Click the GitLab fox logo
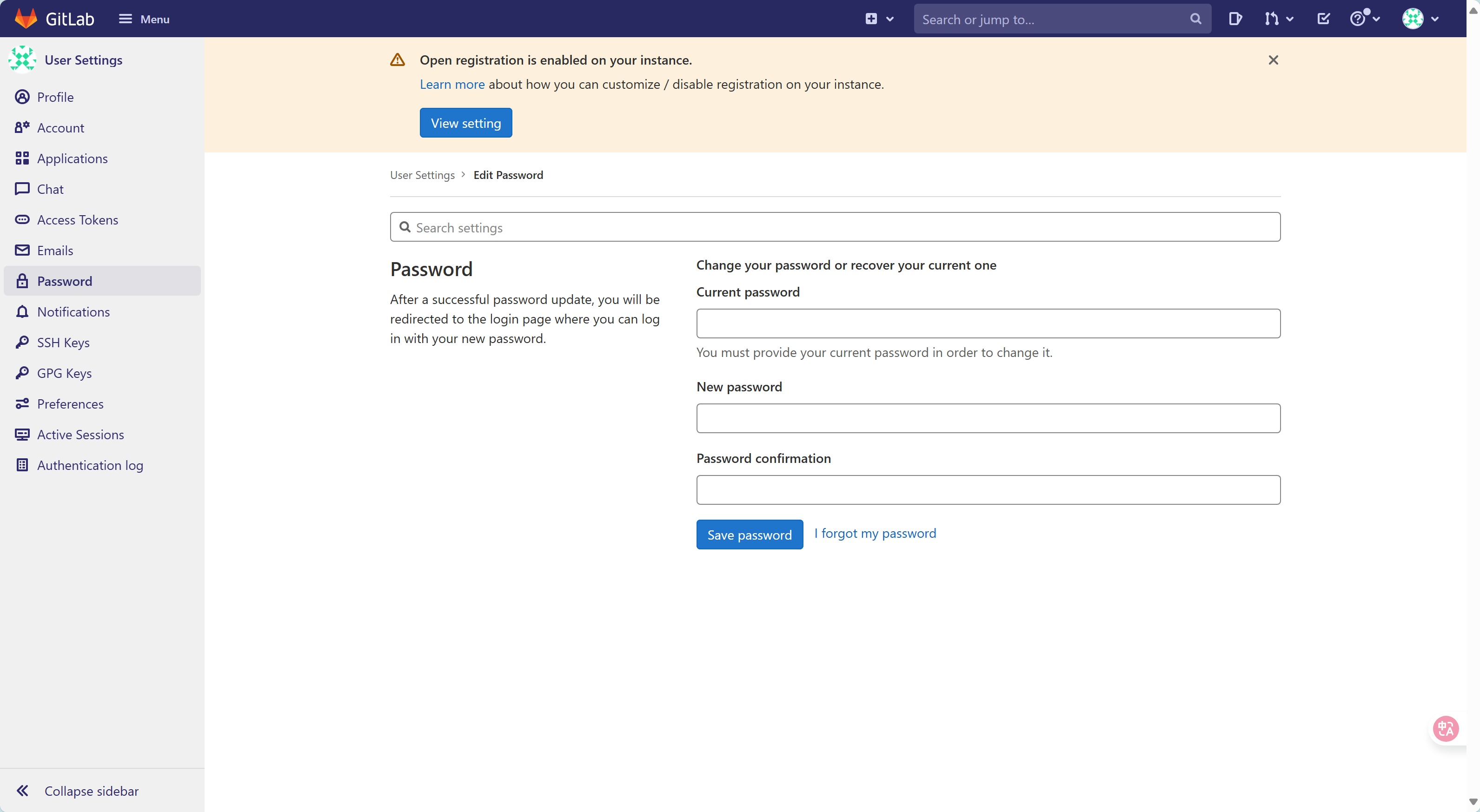This screenshot has width=1480, height=812. point(25,19)
